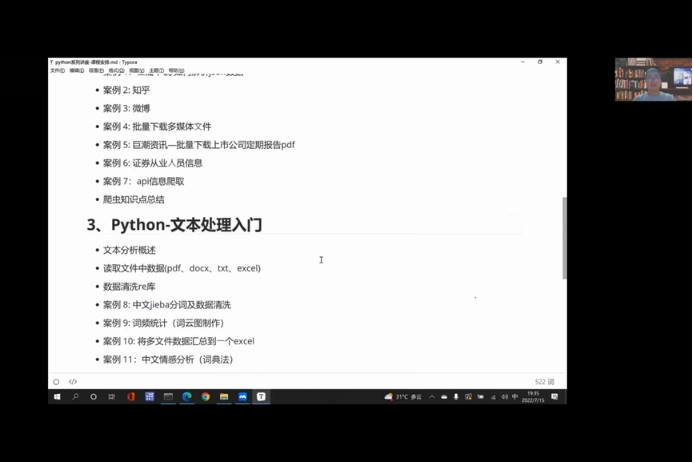Open the Windows Start menu
Image resolution: width=693 pixels, height=462 pixels.
56,397
